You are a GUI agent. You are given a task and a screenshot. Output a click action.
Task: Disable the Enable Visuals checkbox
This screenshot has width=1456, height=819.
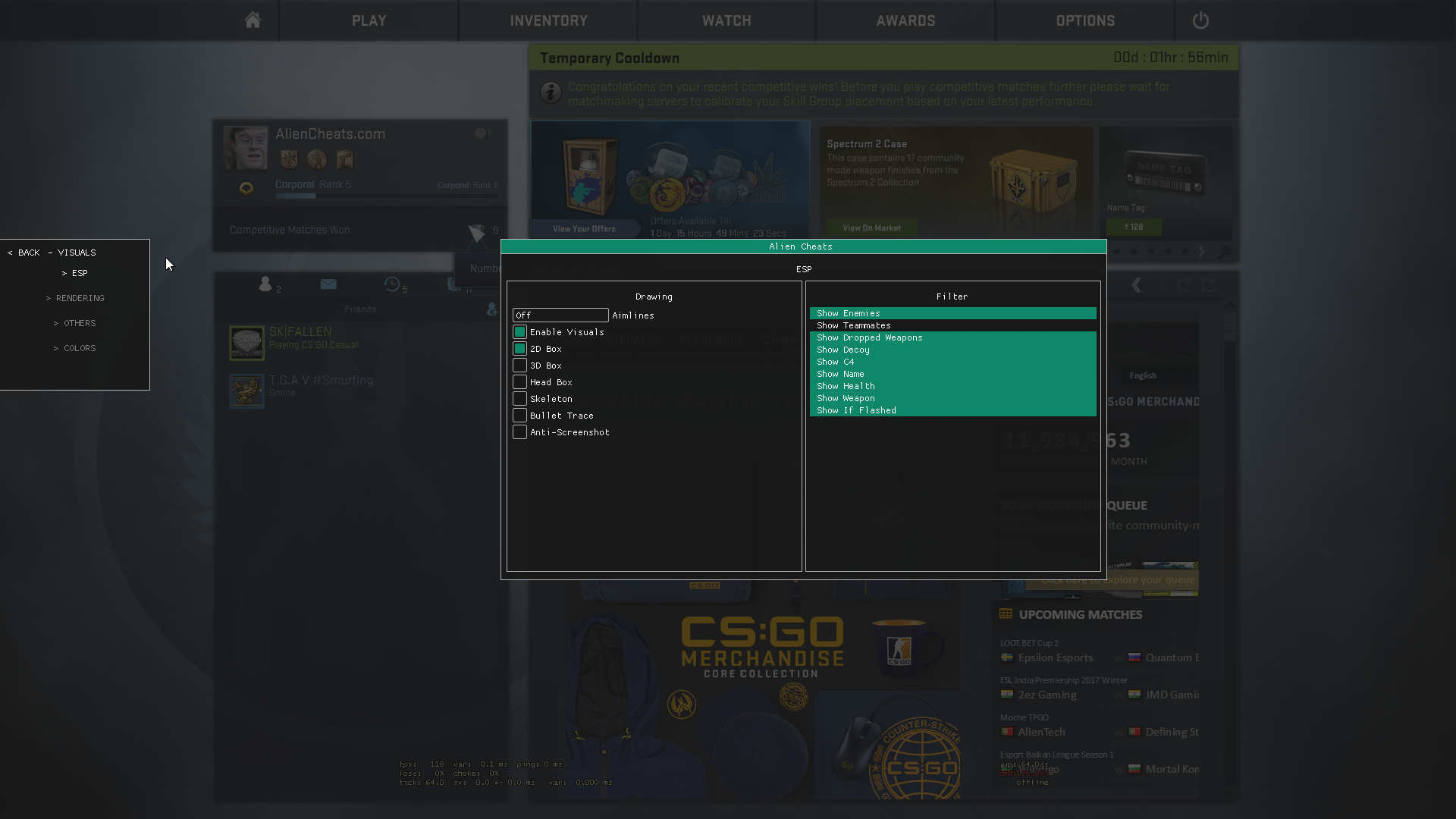[x=519, y=332]
